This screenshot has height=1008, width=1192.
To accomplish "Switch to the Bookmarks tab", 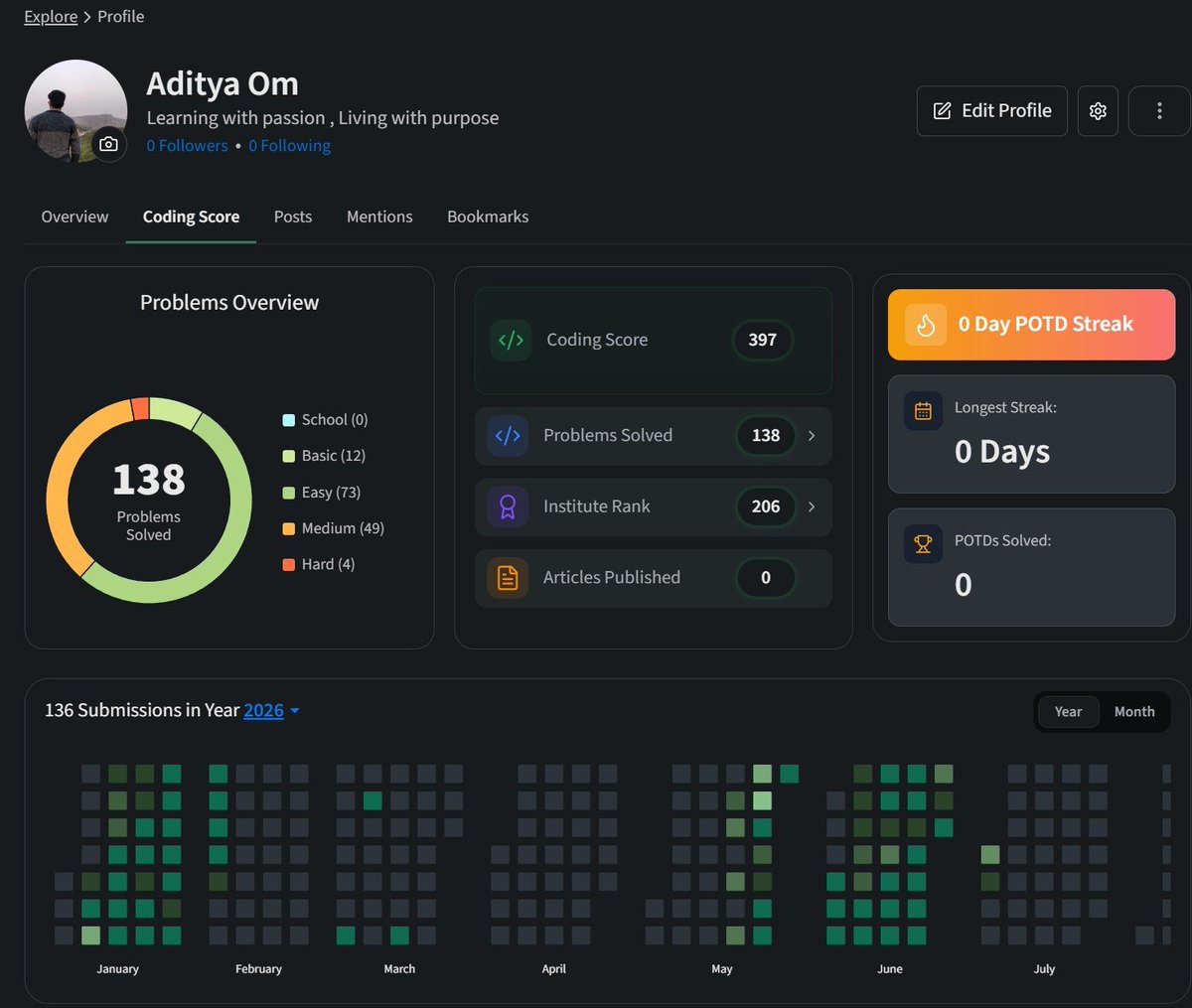I will [x=488, y=216].
